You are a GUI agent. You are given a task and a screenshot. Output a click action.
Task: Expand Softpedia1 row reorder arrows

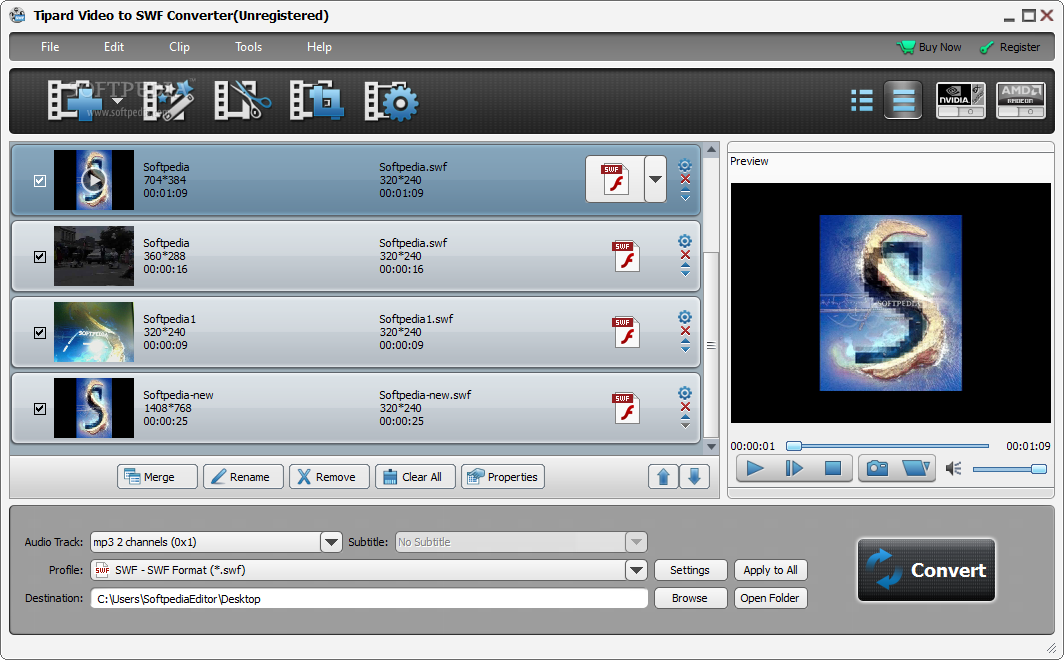tap(685, 346)
